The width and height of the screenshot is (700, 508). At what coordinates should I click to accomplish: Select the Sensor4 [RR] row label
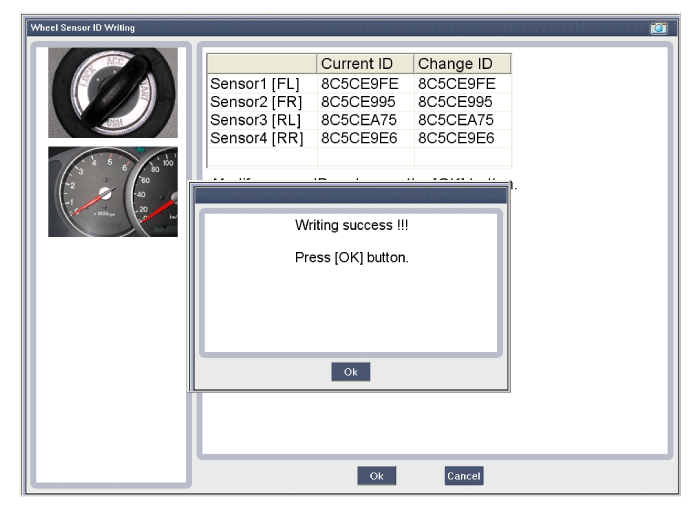(255, 138)
